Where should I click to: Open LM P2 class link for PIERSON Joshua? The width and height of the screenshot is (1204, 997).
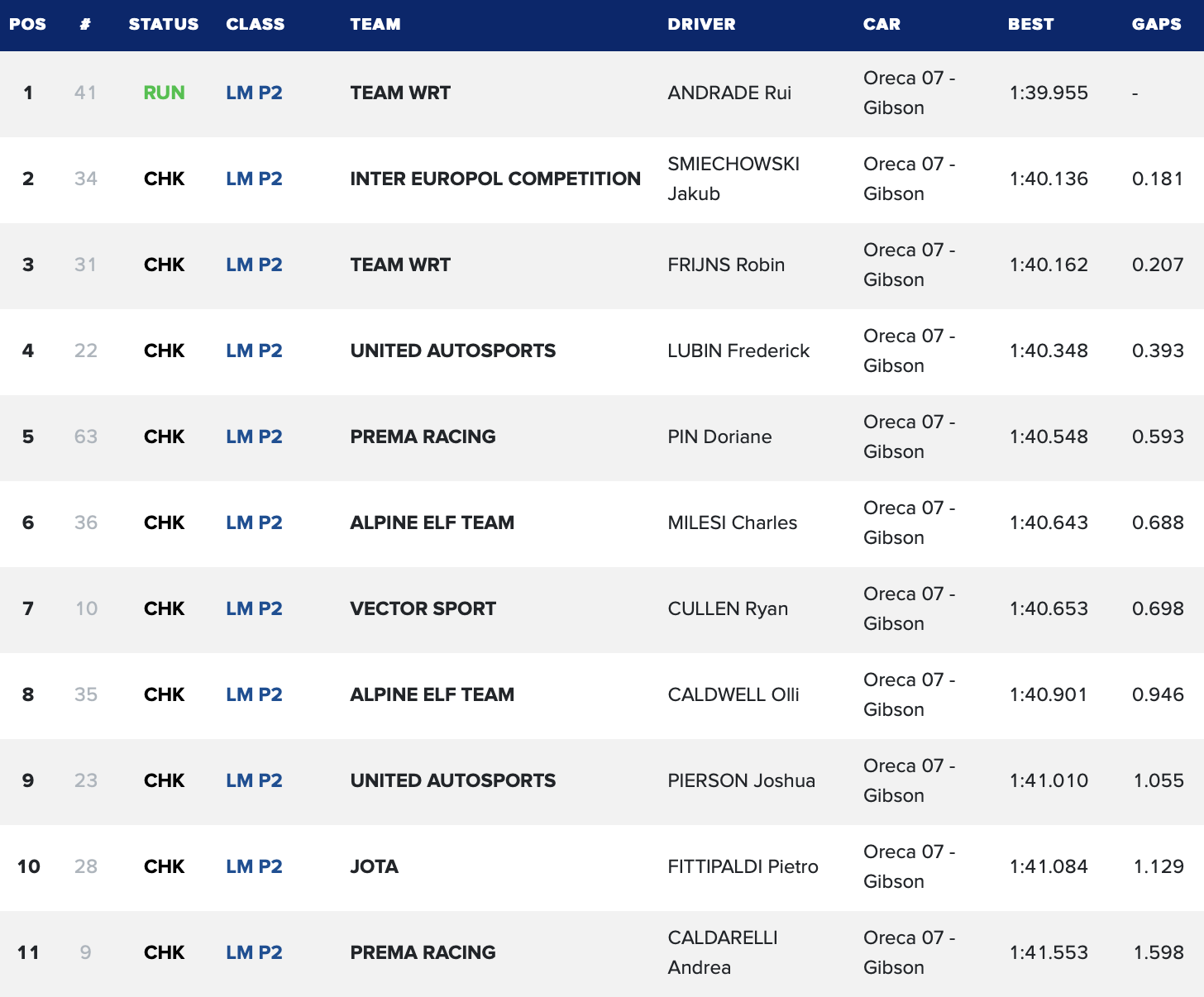[255, 780]
